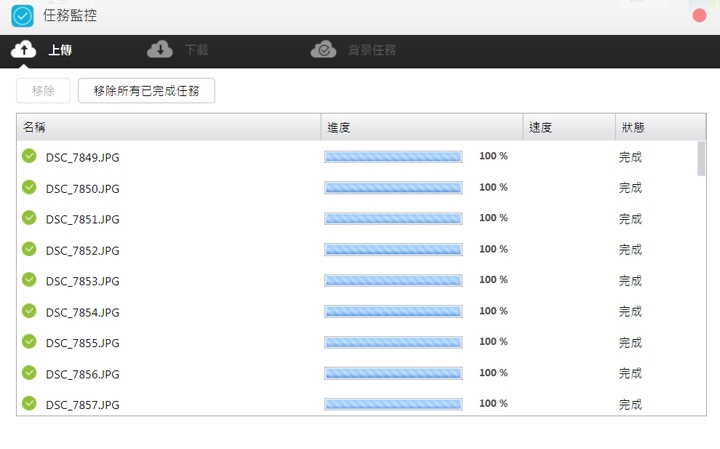Click 移除所有已完成任務 button
The image size is (720, 449).
coord(146,90)
